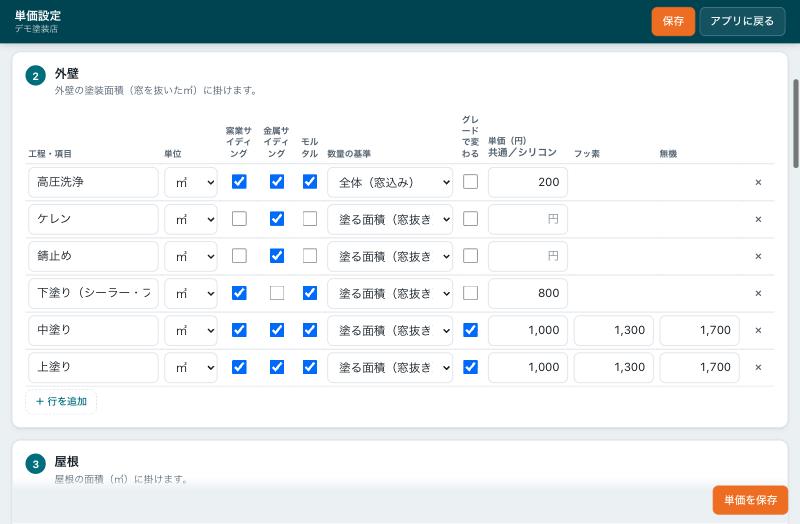Screen dimensions: 800x524
Task: Edit the 高圧洗浄 item name field
Action: [93, 182]
